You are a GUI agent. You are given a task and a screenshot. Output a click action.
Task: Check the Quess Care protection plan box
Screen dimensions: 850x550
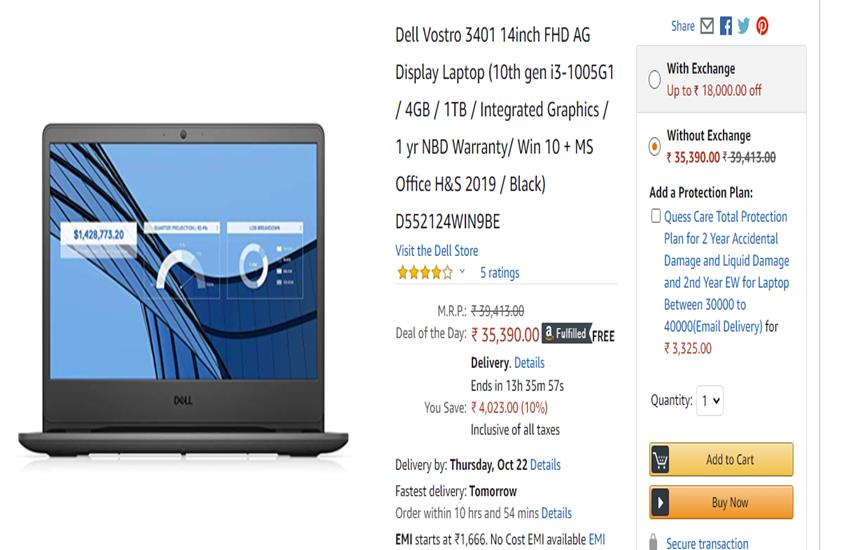[655, 216]
